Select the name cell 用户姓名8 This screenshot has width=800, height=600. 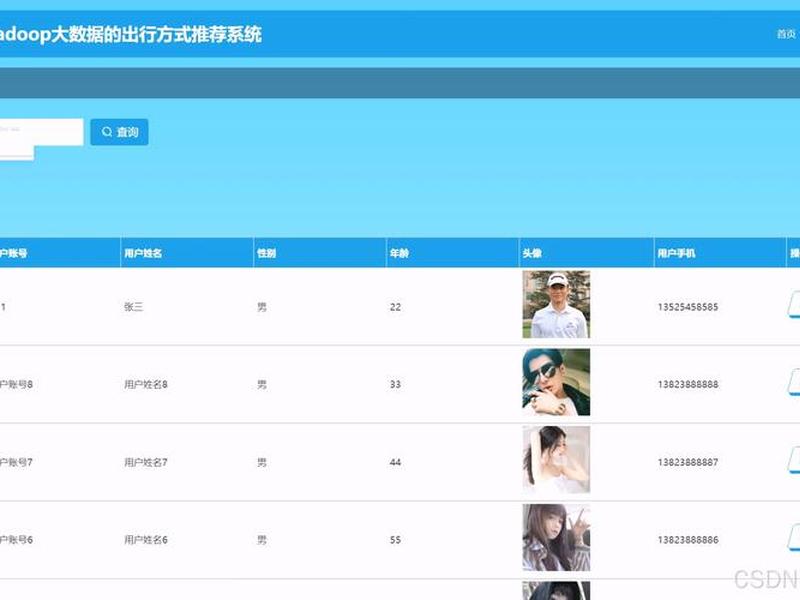(146, 384)
